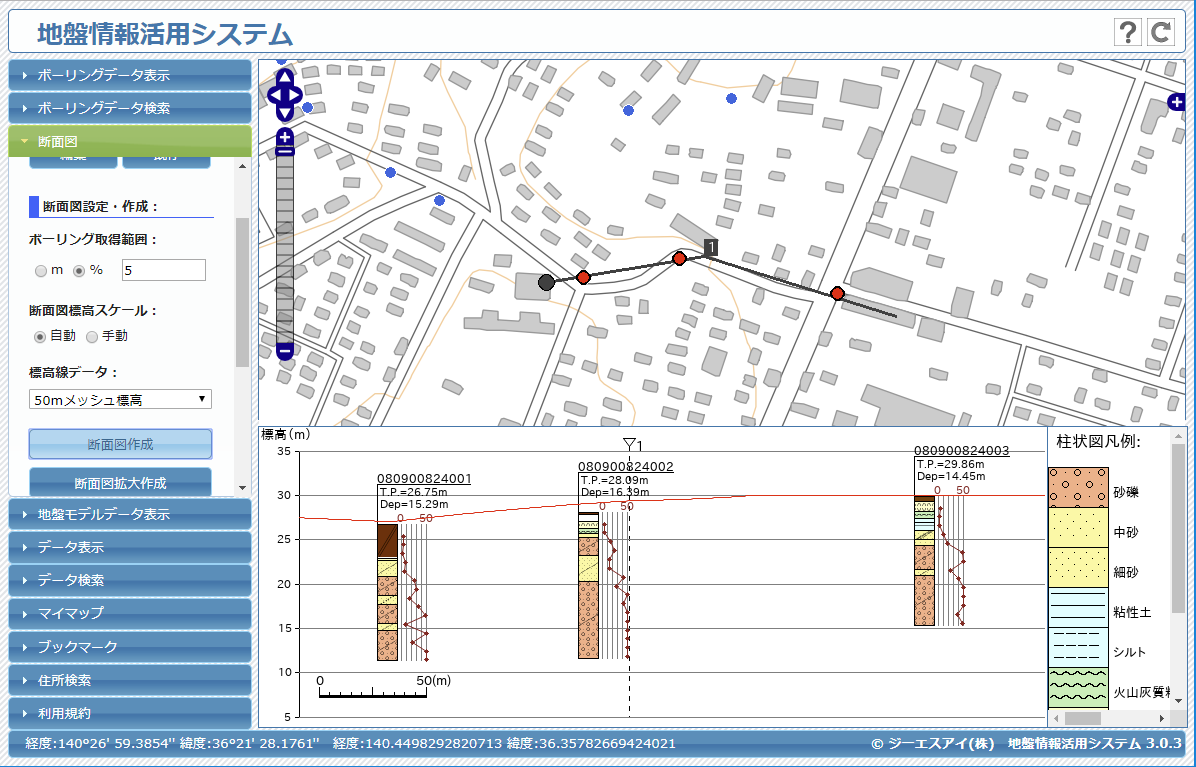
Task: Click boring ID link 080900824003
Action: (962, 451)
